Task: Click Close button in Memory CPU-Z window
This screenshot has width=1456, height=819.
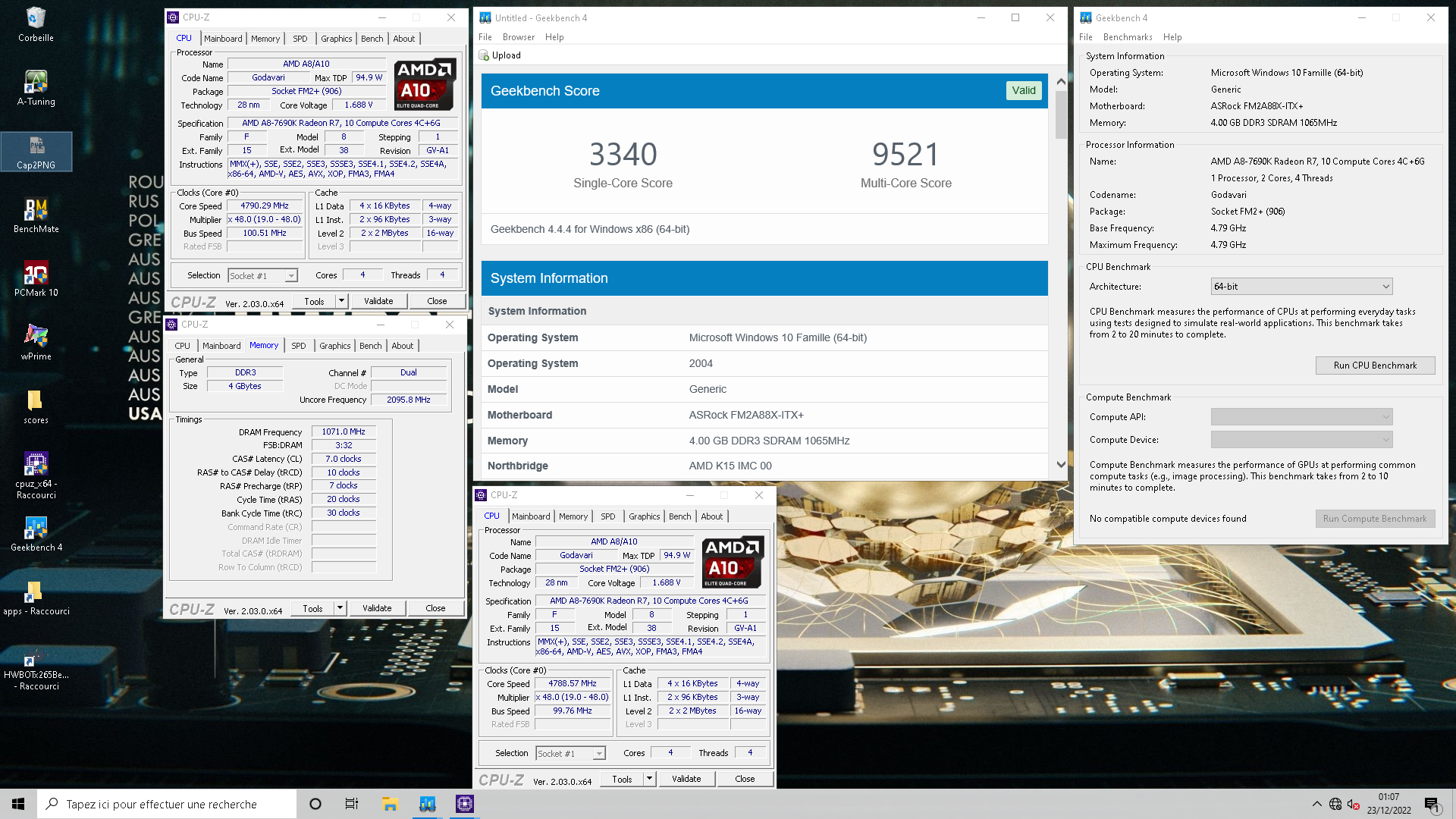Action: [x=435, y=608]
